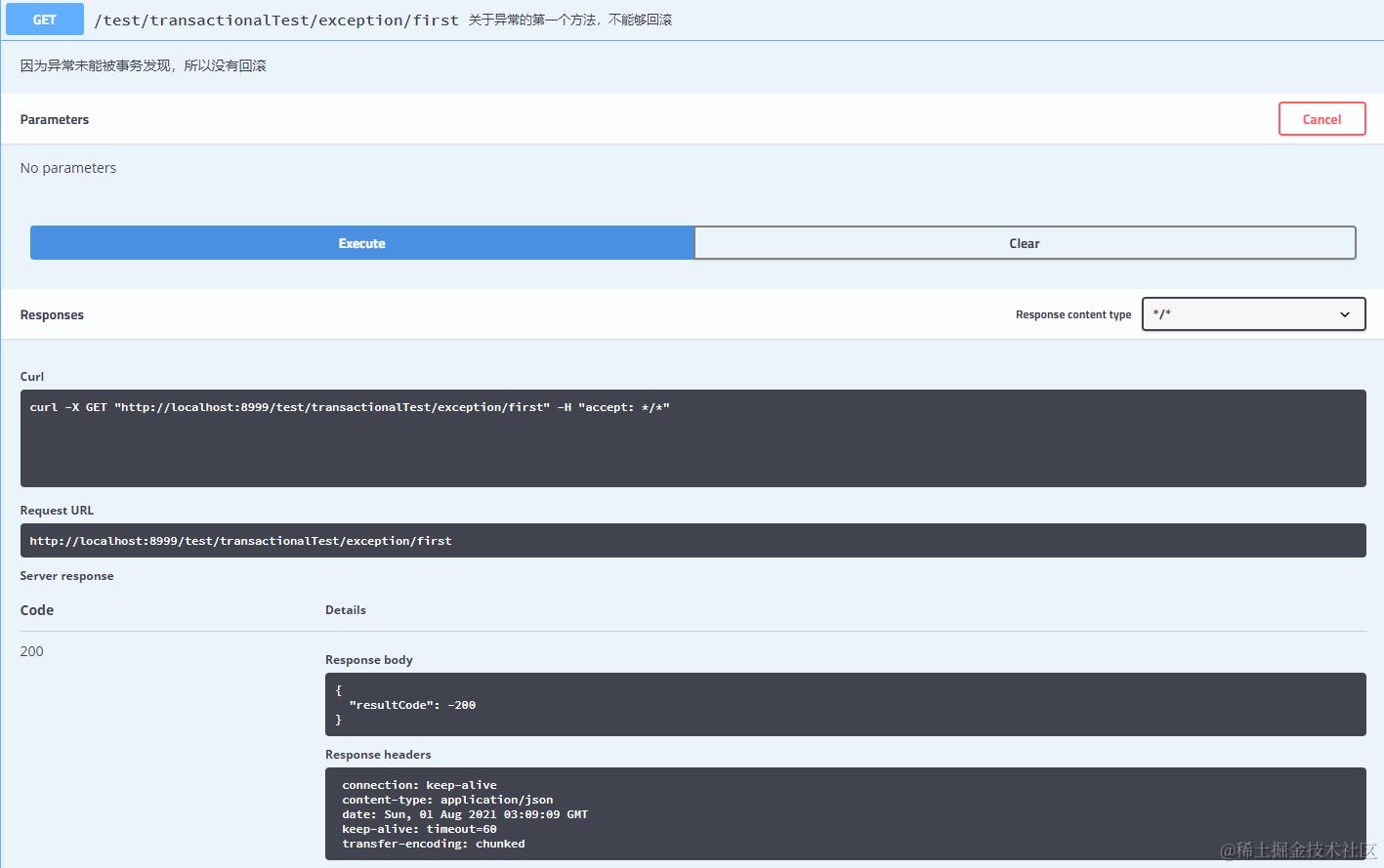Screen dimensions: 1384x868
Task: Click the date header line
Action: pyautogui.click(x=465, y=814)
